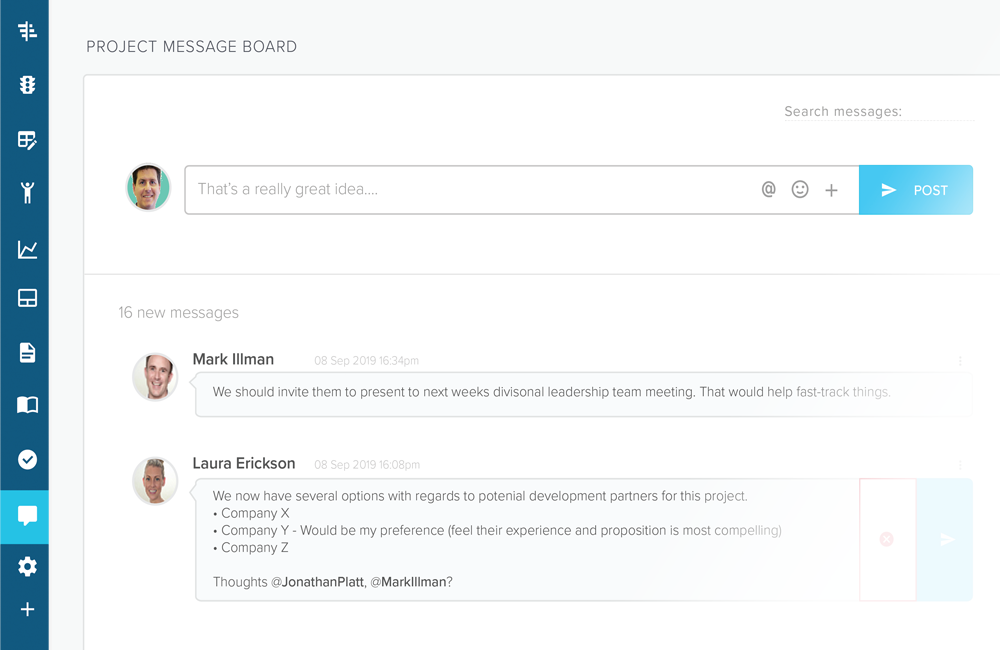The image size is (1000, 650).
Task: Open the settings gear icon in sidebar
Action: pyautogui.click(x=27, y=566)
